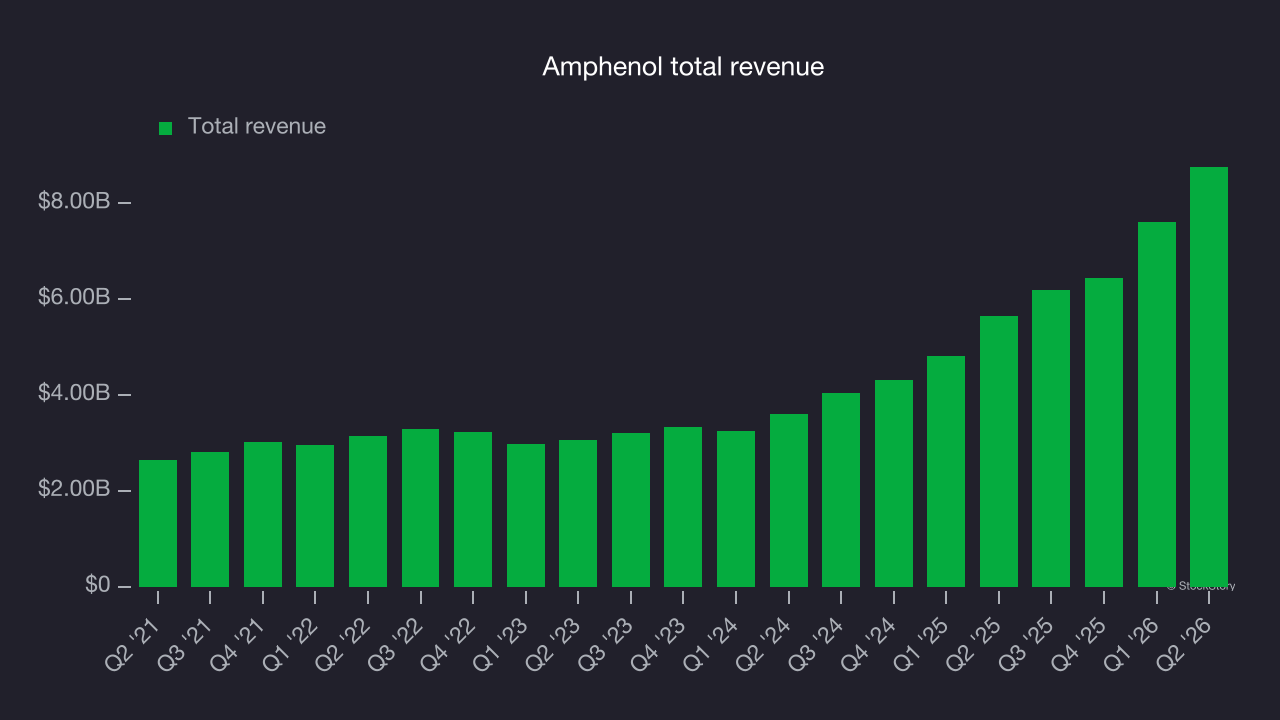Select the Q4 '25 revenue bar
This screenshot has height=720, width=1280.
pos(1104,432)
